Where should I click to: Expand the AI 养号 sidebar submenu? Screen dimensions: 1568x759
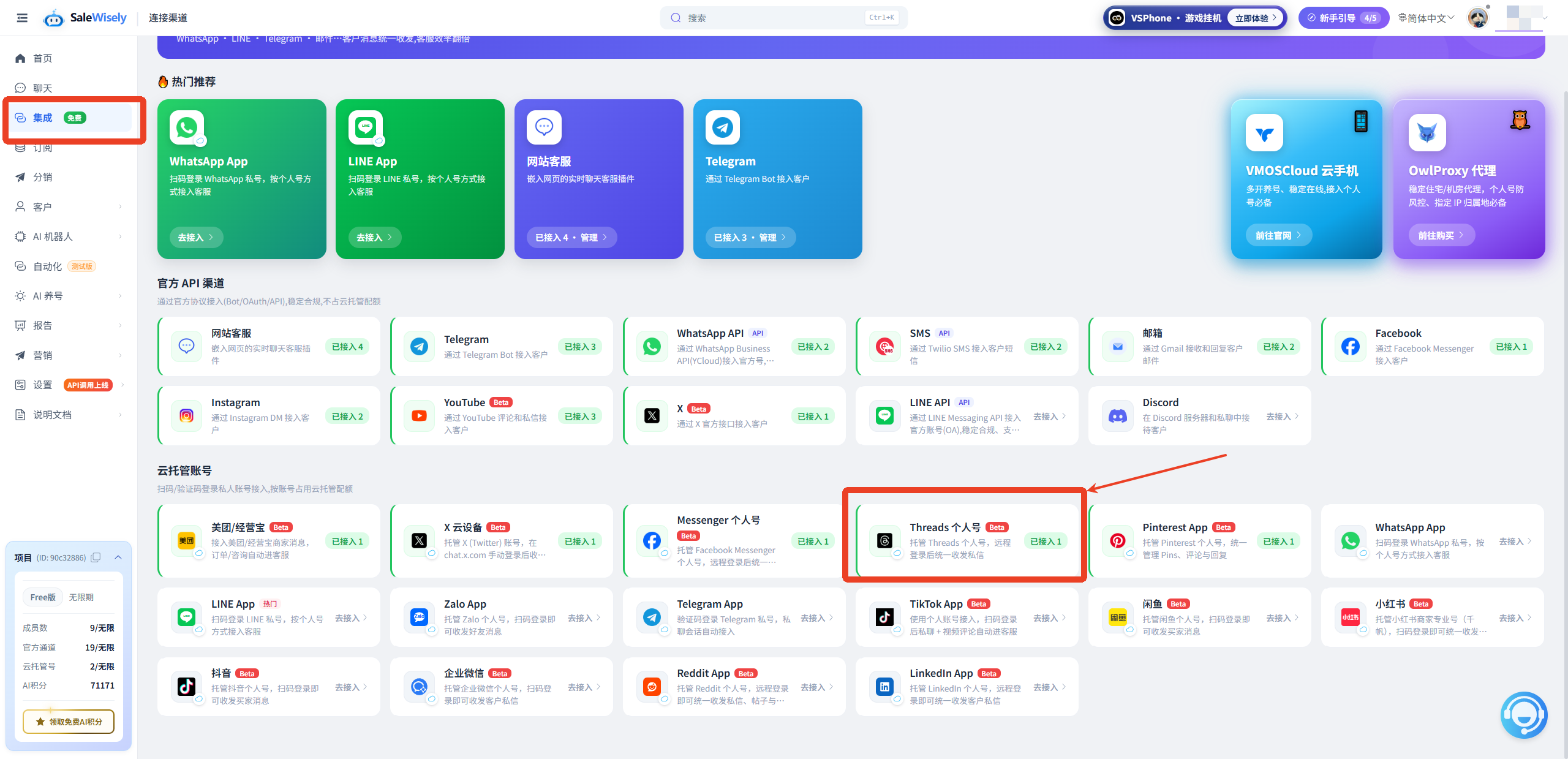[120, 296]
